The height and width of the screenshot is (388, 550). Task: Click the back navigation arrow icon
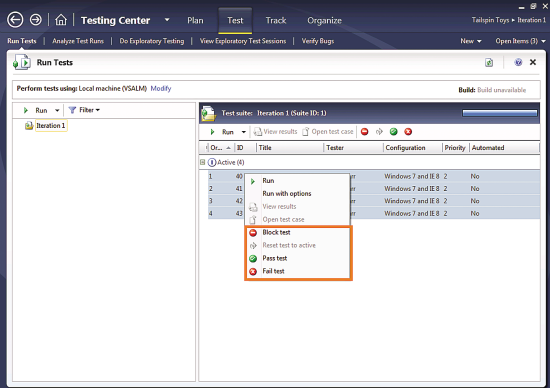15,20
